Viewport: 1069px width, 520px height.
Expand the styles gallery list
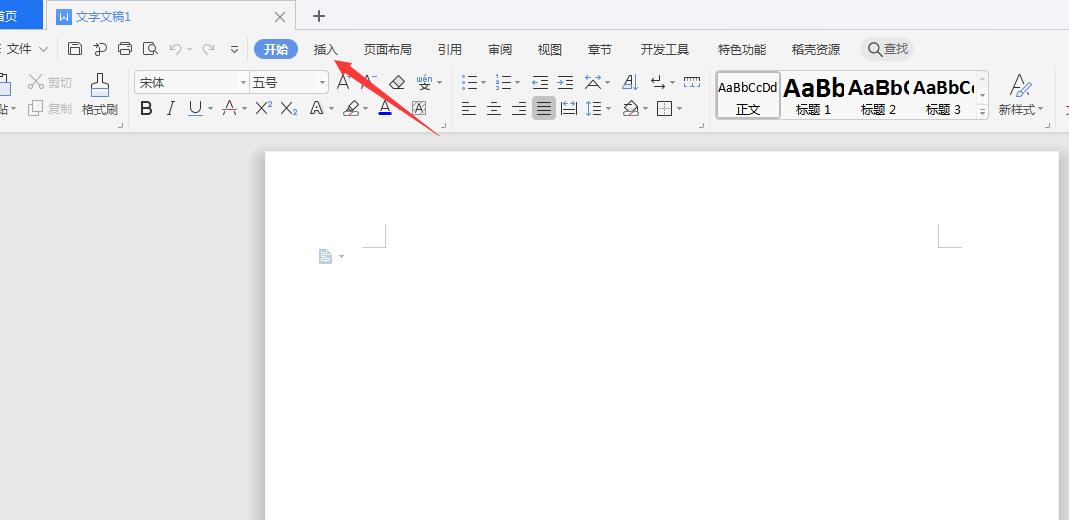982,111
